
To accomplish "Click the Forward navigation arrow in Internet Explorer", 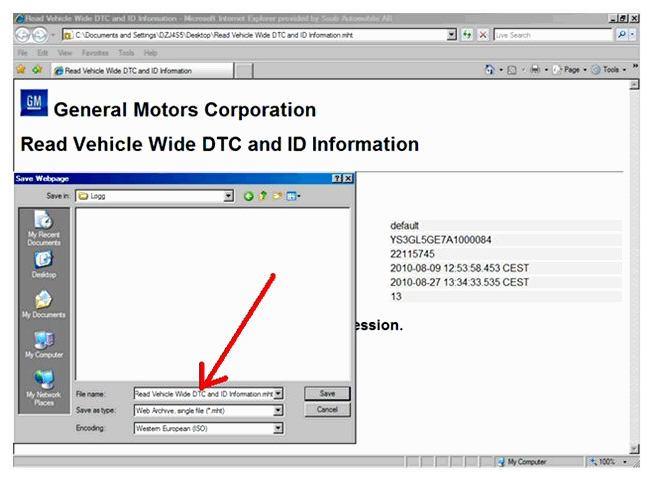I will (40, 35).
